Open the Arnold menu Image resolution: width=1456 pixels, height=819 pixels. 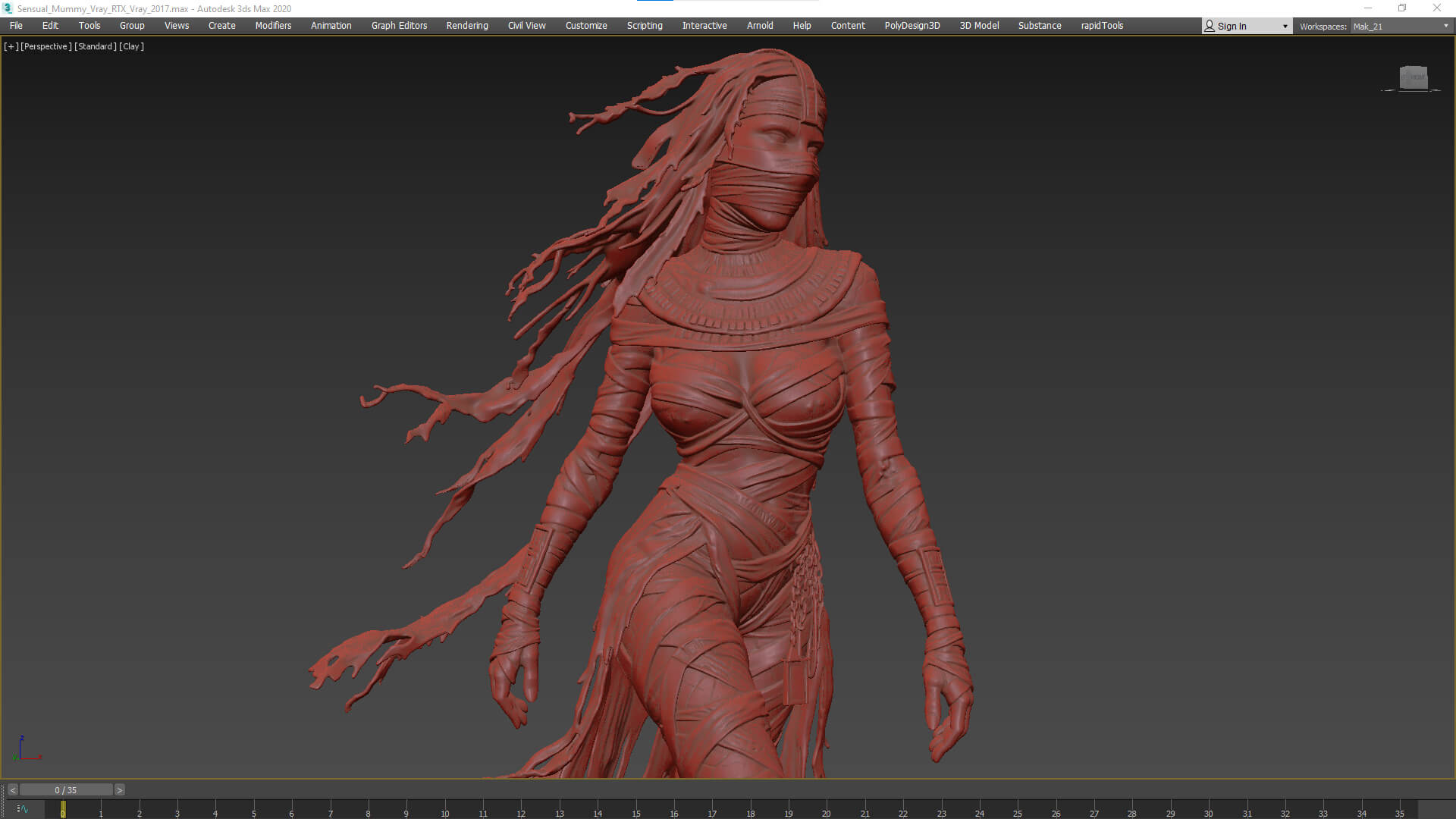[760, 26]
